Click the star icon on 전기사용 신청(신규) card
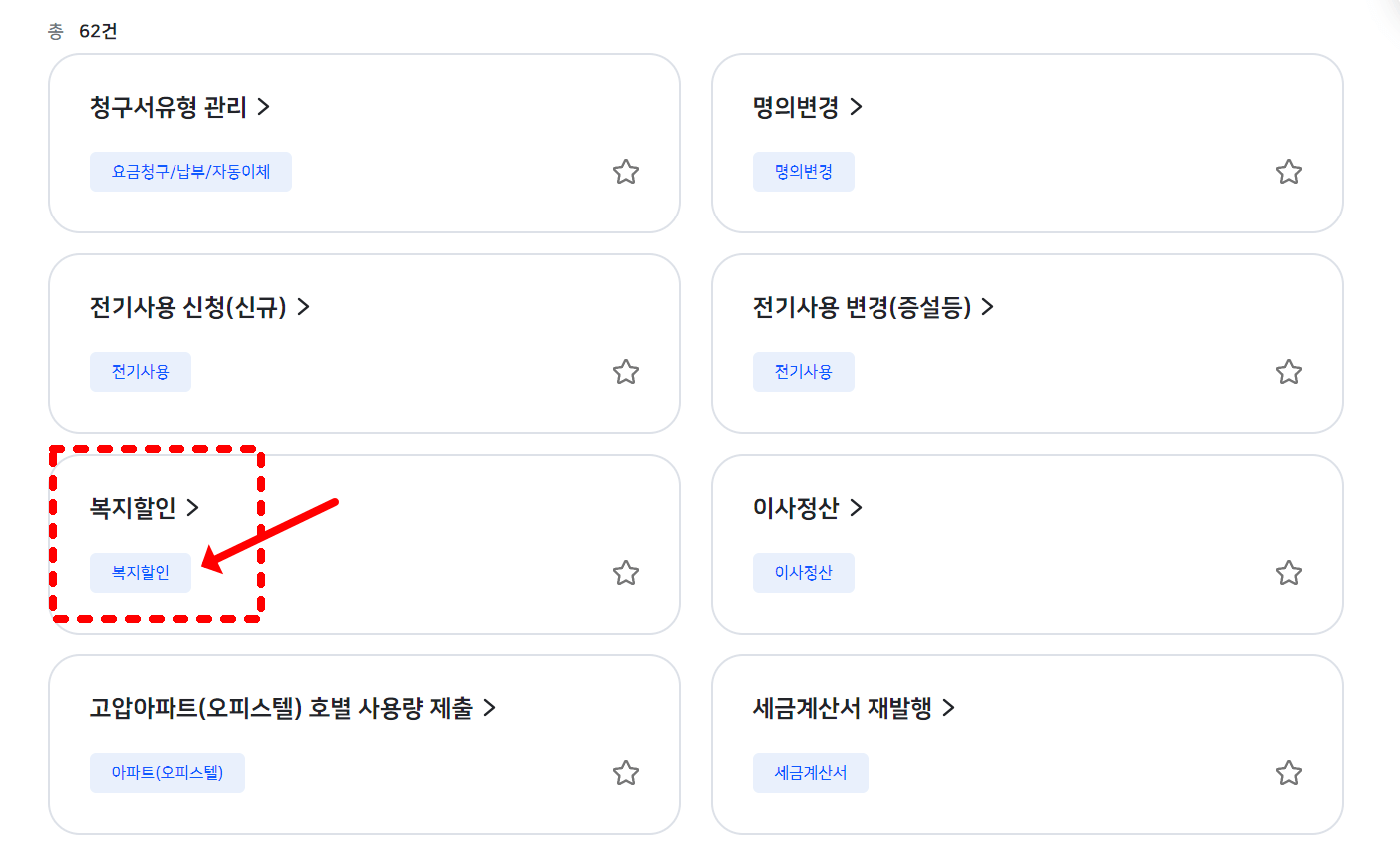 click(626, 371)
